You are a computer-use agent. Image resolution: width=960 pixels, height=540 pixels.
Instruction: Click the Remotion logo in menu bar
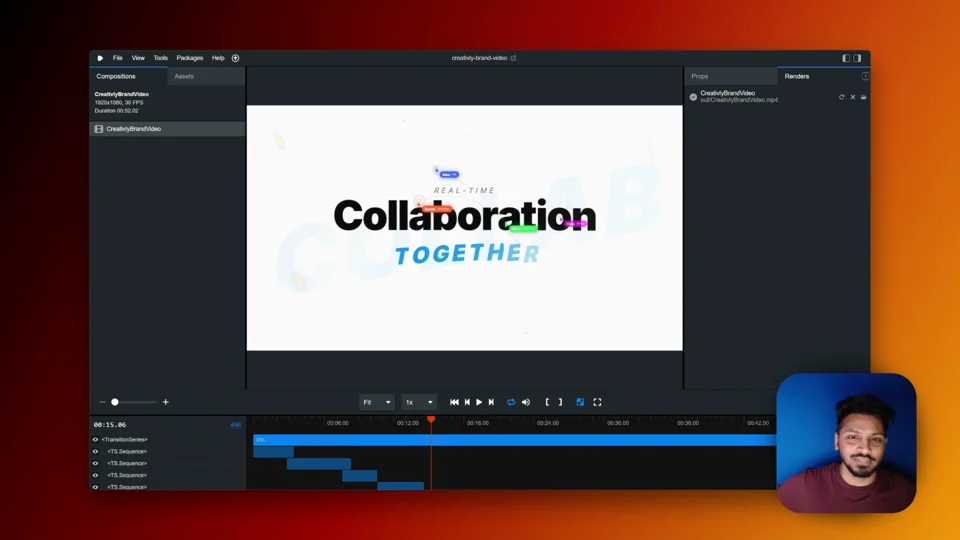(100, 58)
